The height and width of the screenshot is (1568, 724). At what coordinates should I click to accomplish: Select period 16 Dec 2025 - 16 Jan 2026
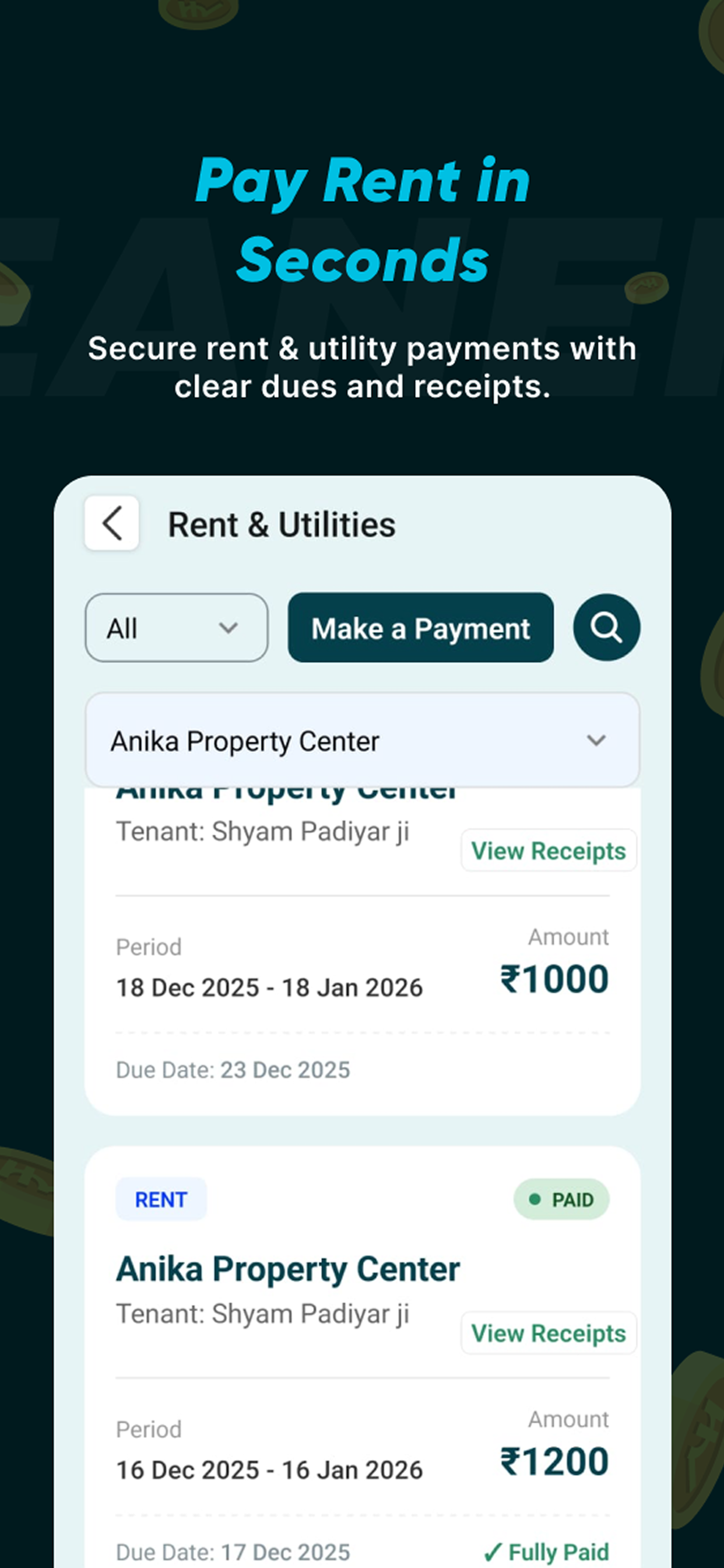tap(269, 1470)
